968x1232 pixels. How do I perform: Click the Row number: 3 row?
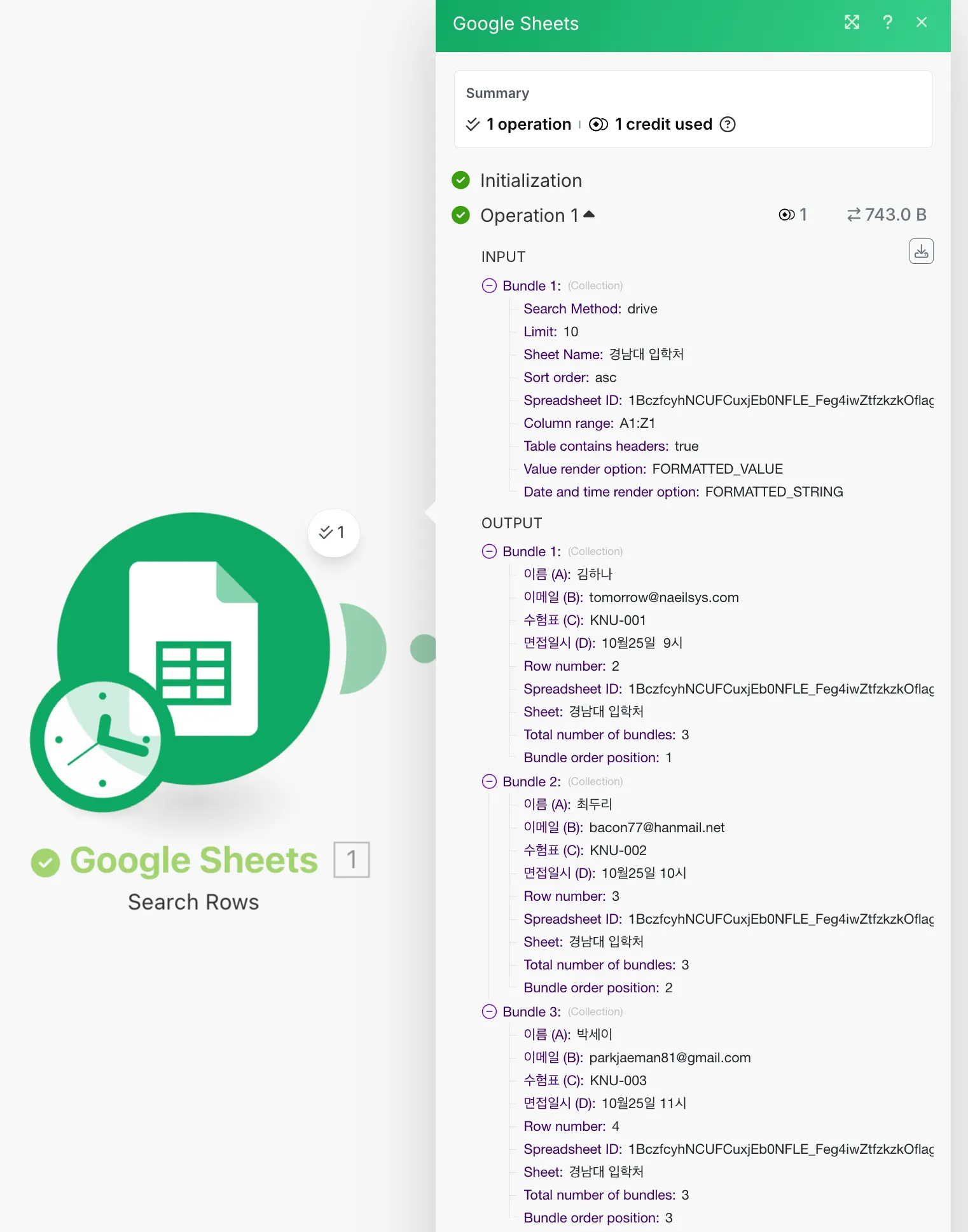(571, 896)
